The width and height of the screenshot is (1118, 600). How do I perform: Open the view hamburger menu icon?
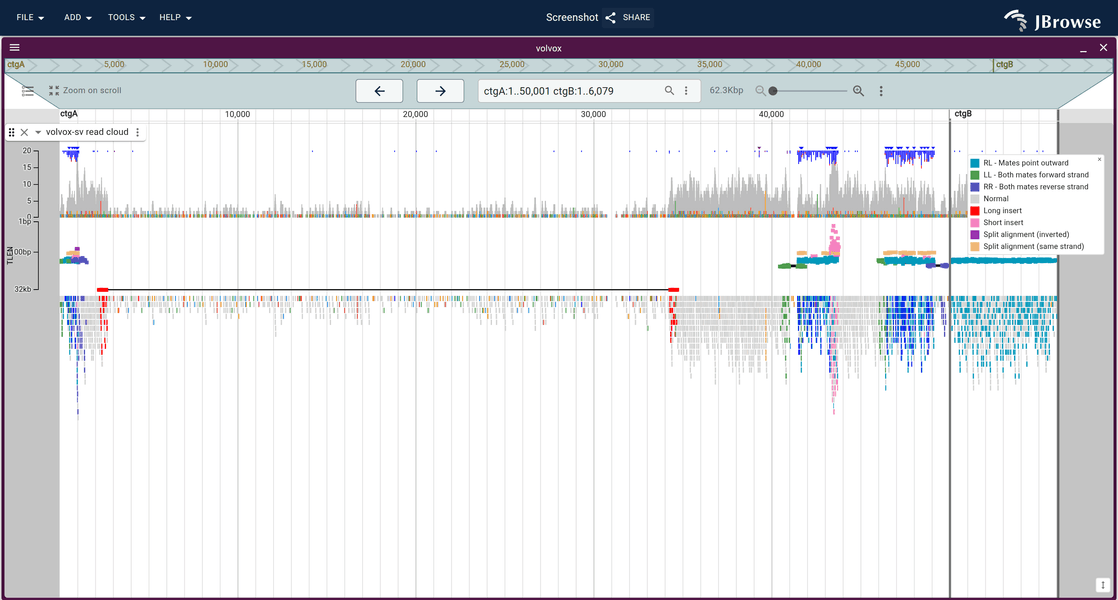click(x=14, y=48)
